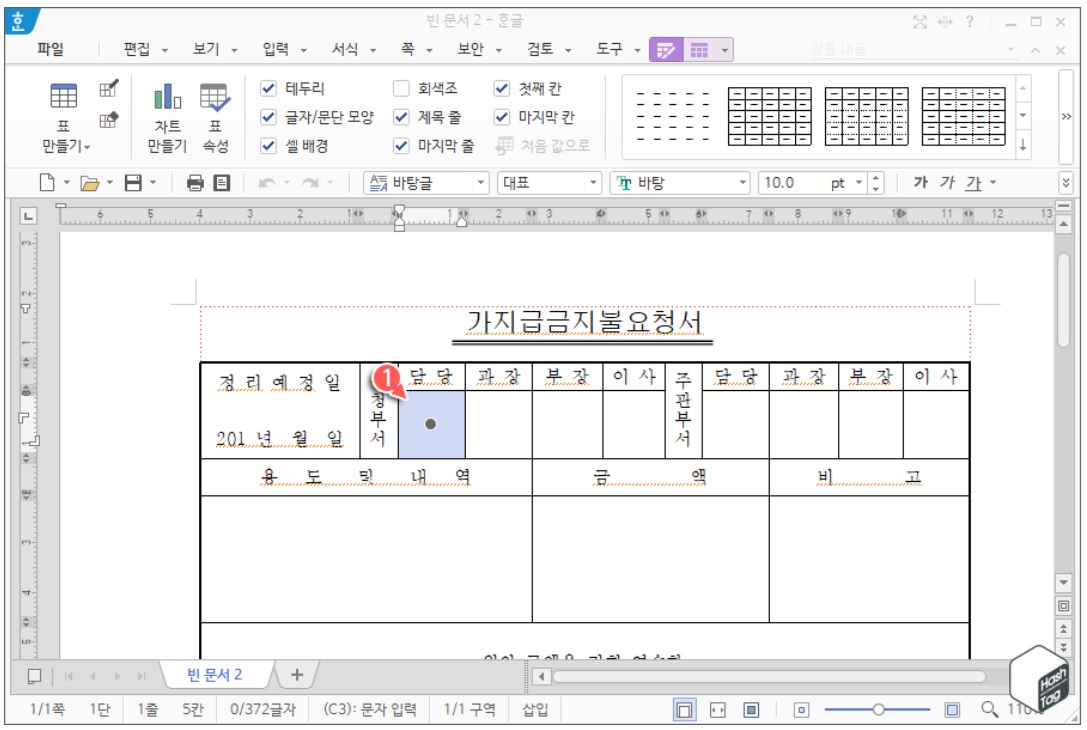Viewport: 1087px width, 730px height.
Task: Click the undo arrow icon
Action: click(x=267, y=183)
